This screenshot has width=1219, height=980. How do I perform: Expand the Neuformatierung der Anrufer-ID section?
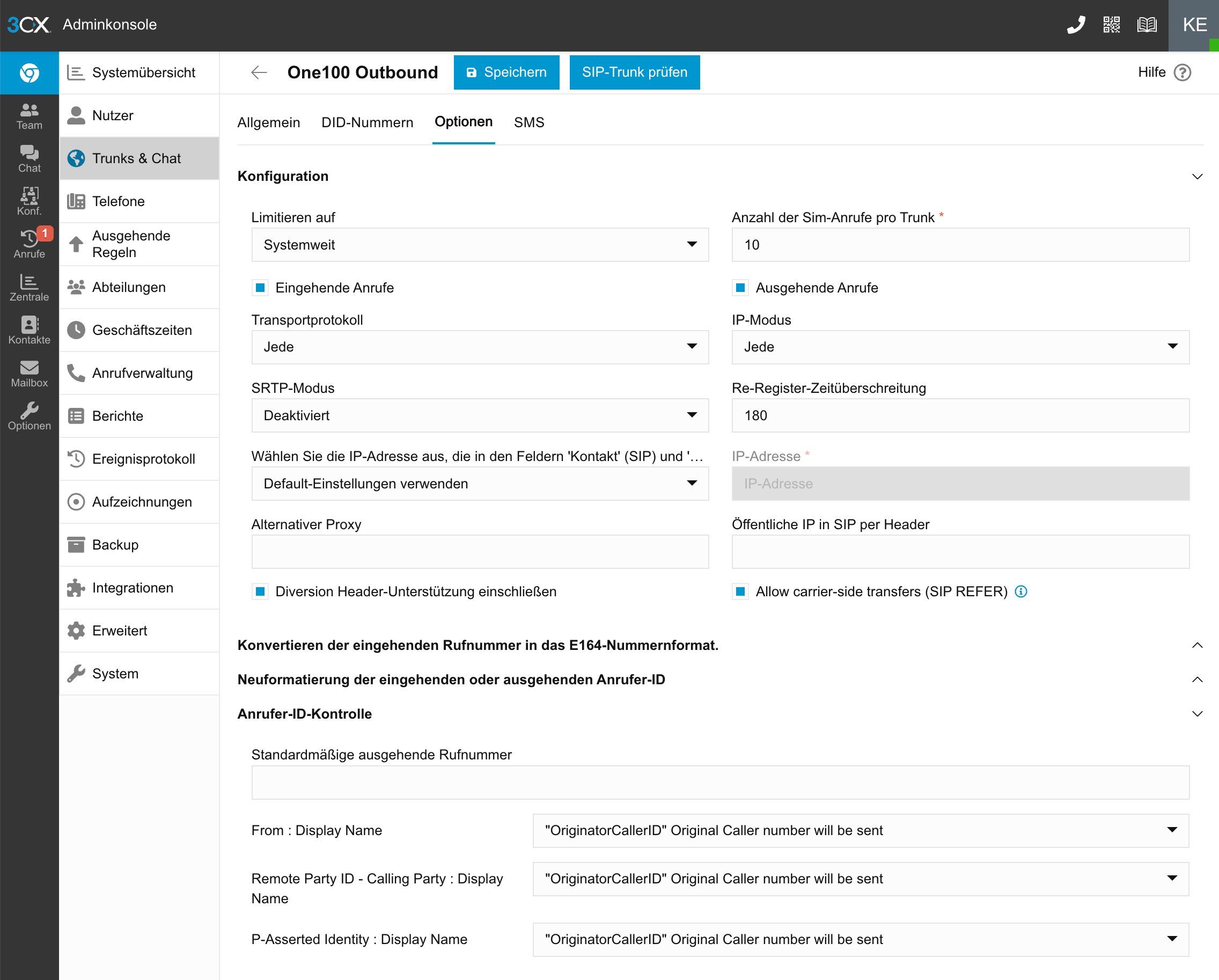pyautogui.click(x=1197, y=680)
